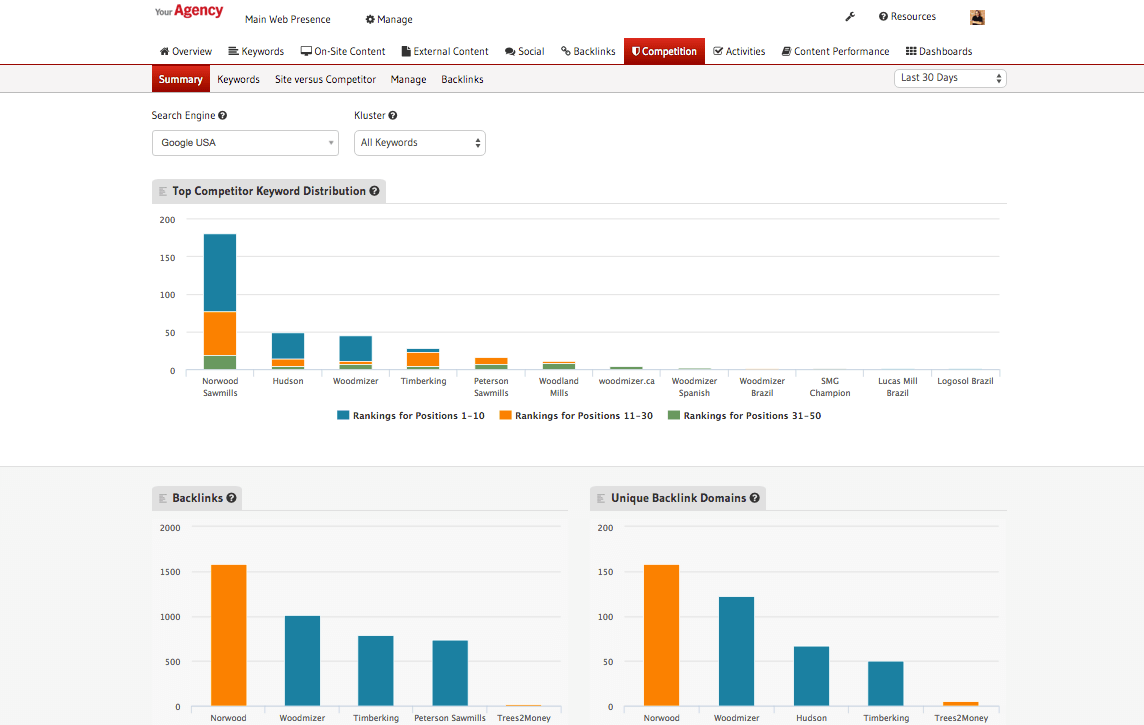Click the Your Agency logo

(x=189, y=11)
